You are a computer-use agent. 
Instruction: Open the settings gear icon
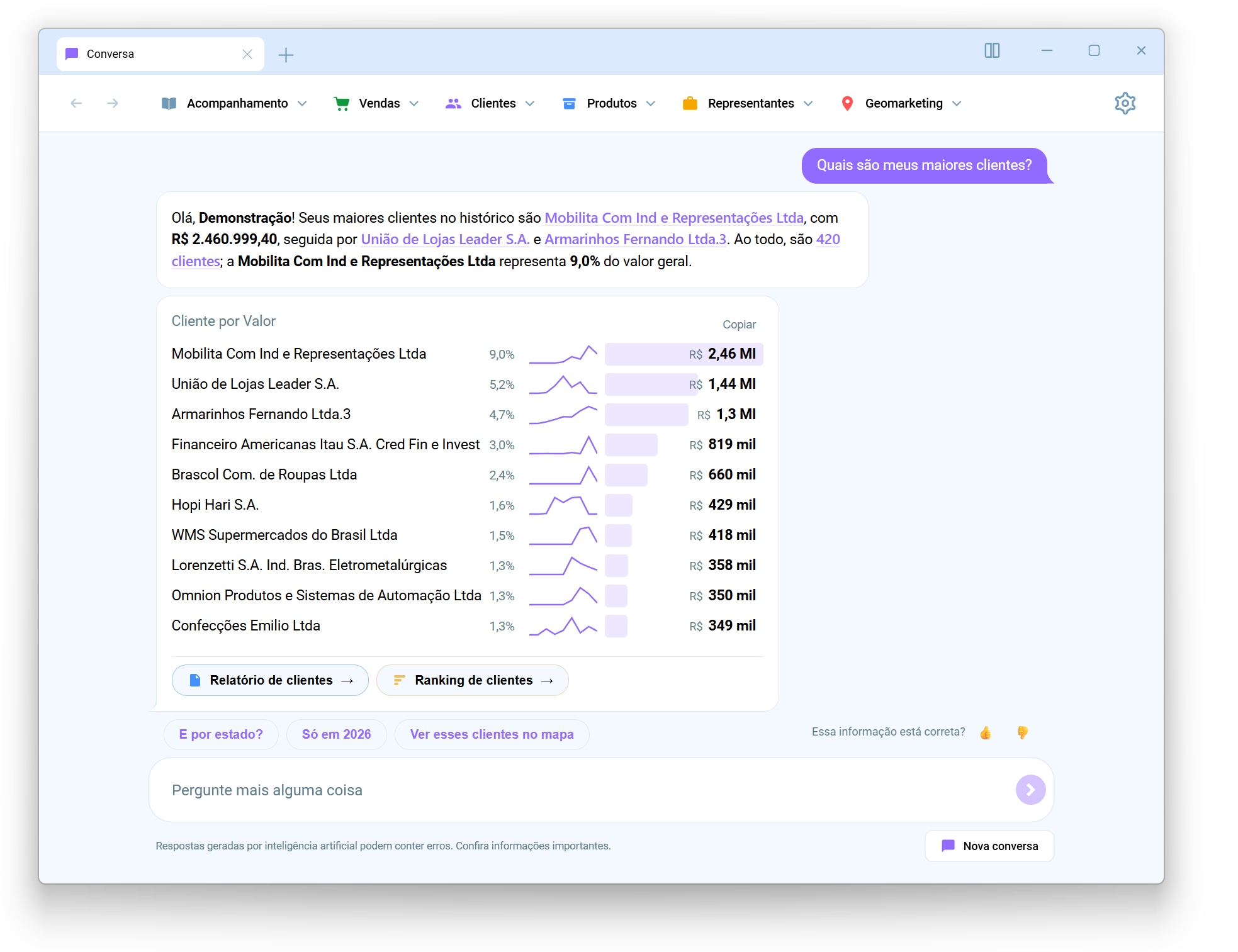[1125, 103]
